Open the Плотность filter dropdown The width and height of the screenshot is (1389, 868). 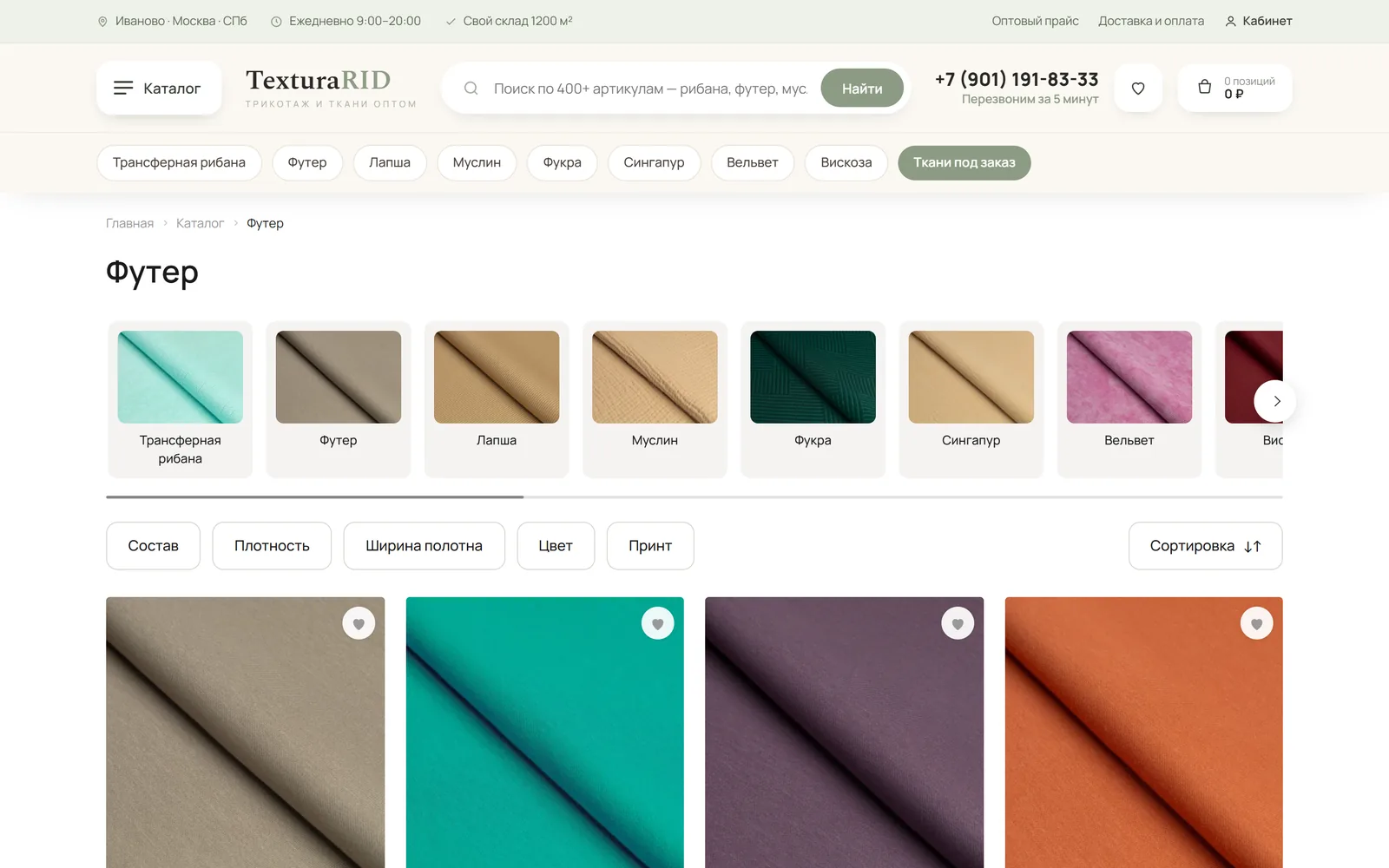click(272, 546)
